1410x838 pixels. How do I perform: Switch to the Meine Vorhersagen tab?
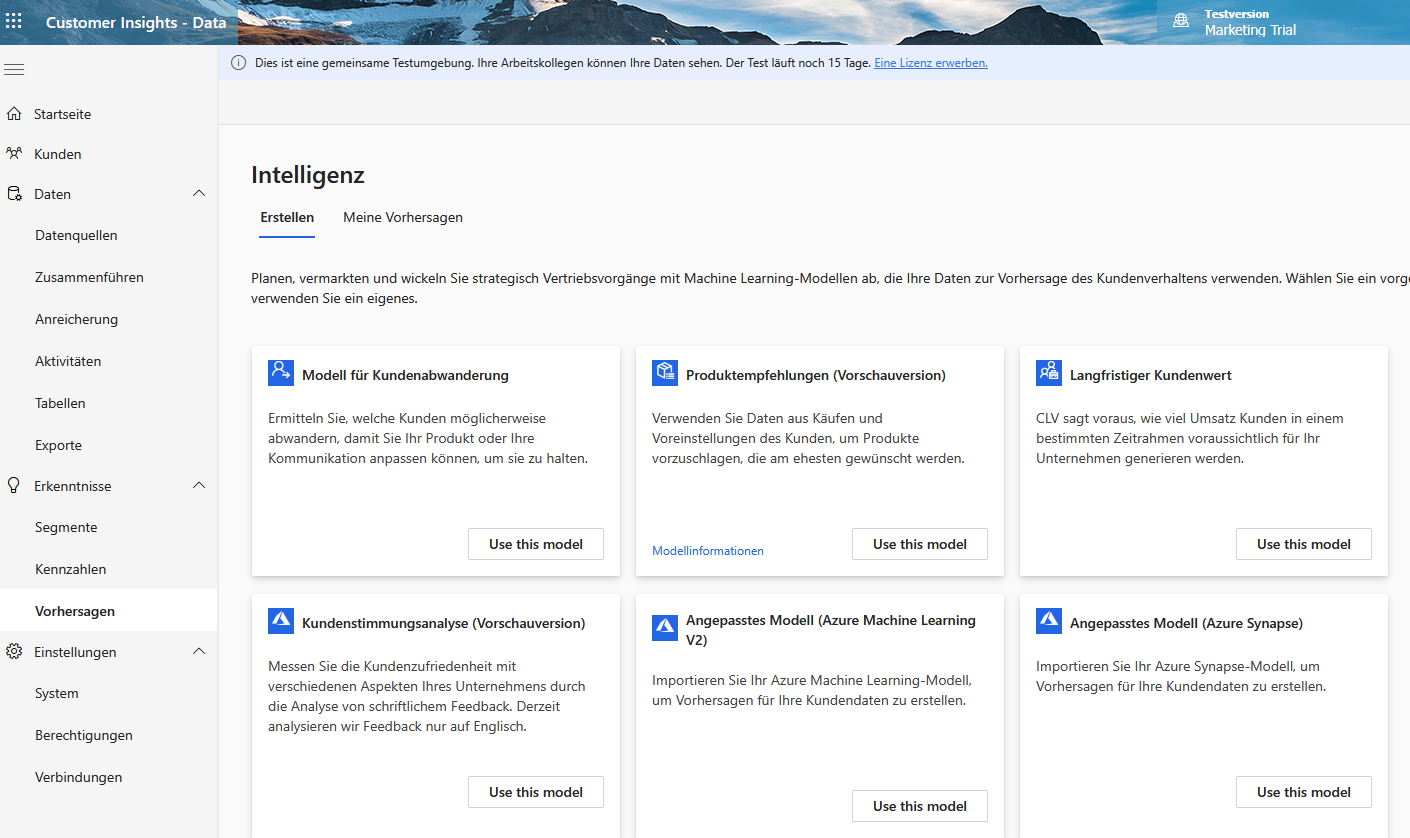tap(402, 217)
